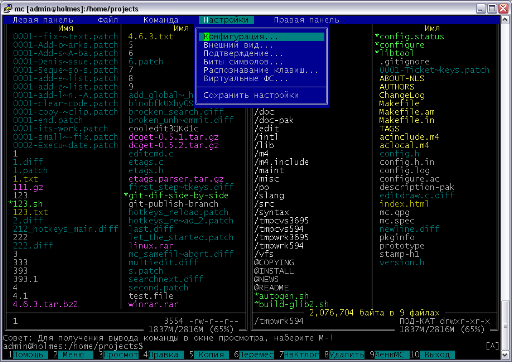Image resolution: width=512 pixels, height=362 pixels.
Task: Open the Команда menu
Action: click(161, 20)
